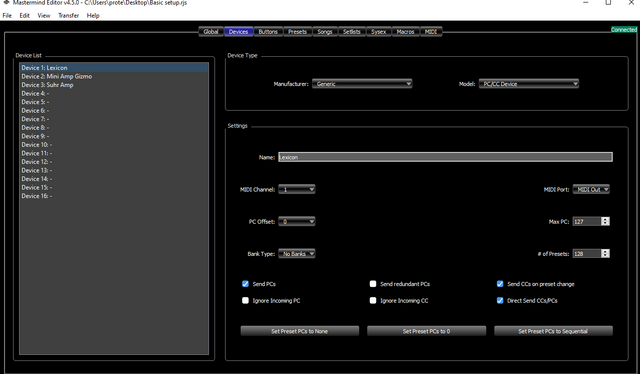Select the empty Device 8 row

[x=114, y=128]
